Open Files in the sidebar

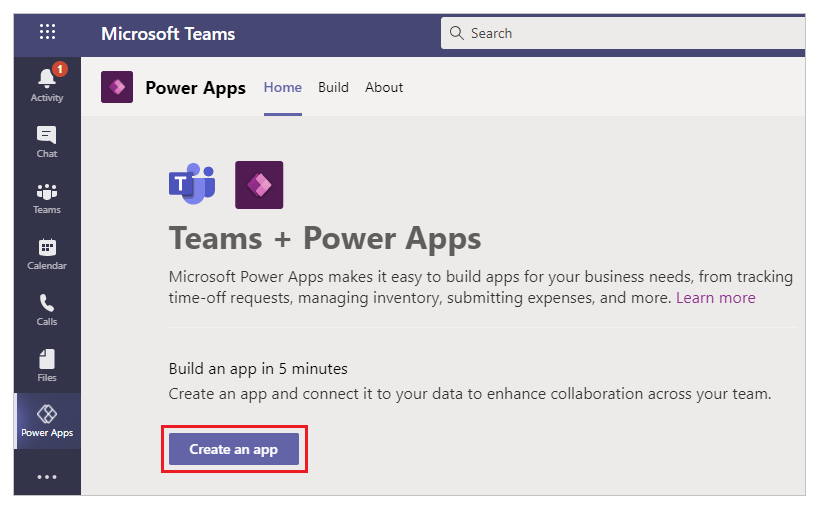pos(47,366)
